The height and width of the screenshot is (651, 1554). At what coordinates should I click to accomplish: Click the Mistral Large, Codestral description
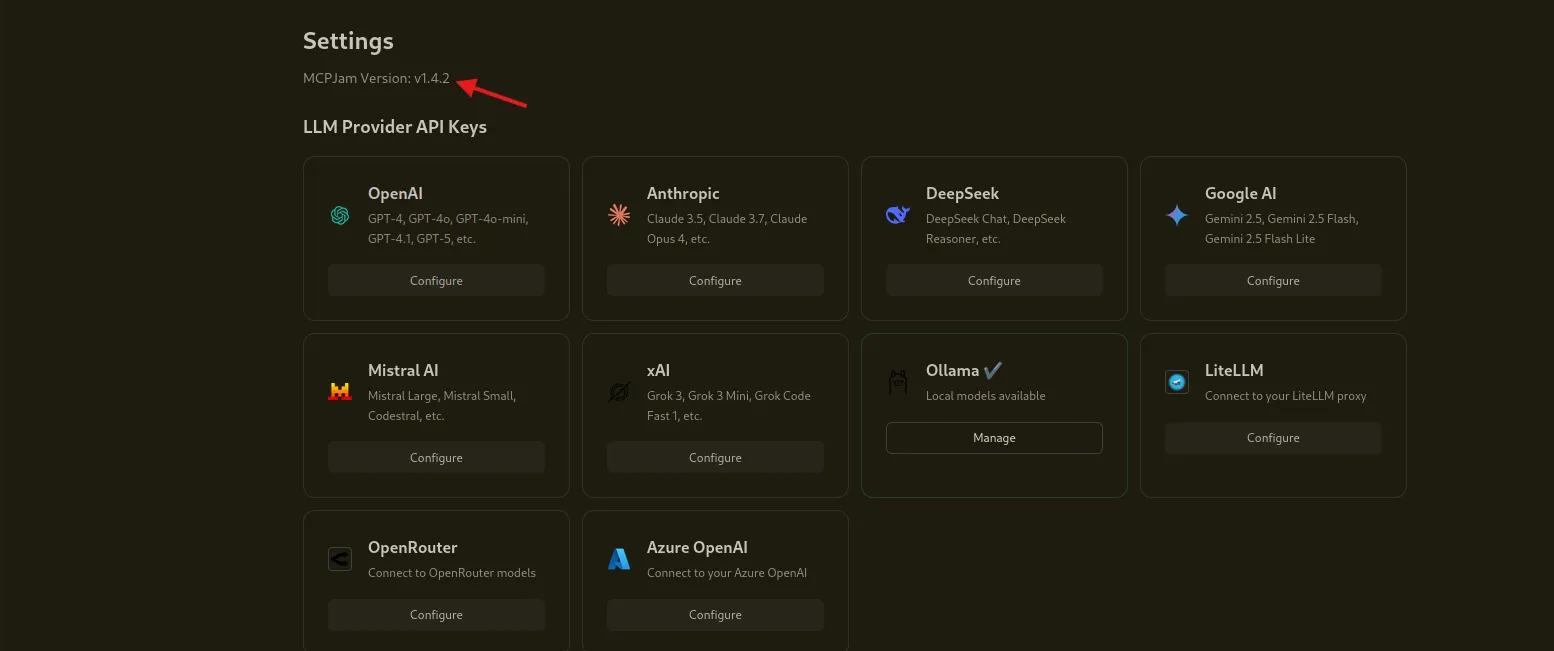[442, 406]
